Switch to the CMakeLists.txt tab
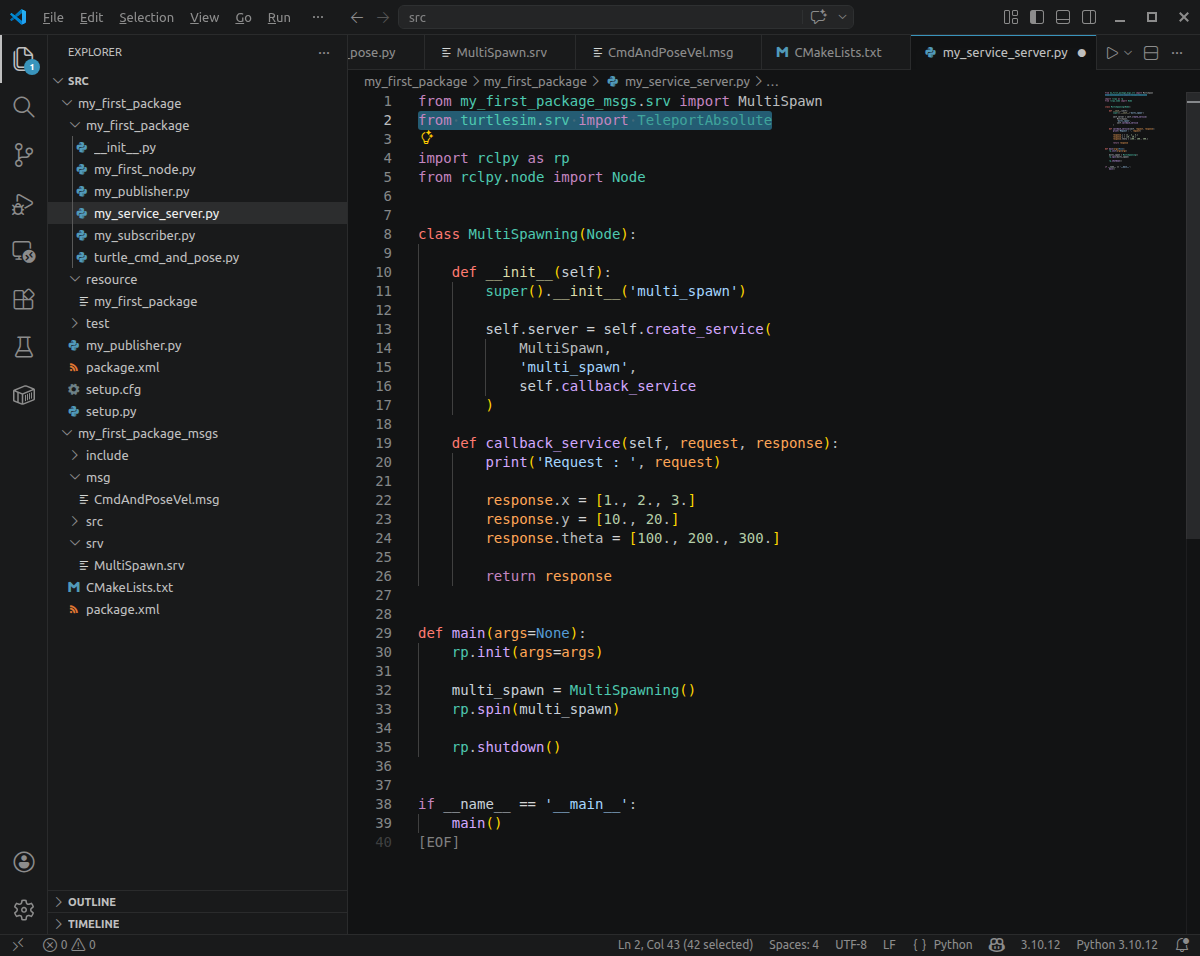The width and height of the screenshot is (1200, 956). 836,53
